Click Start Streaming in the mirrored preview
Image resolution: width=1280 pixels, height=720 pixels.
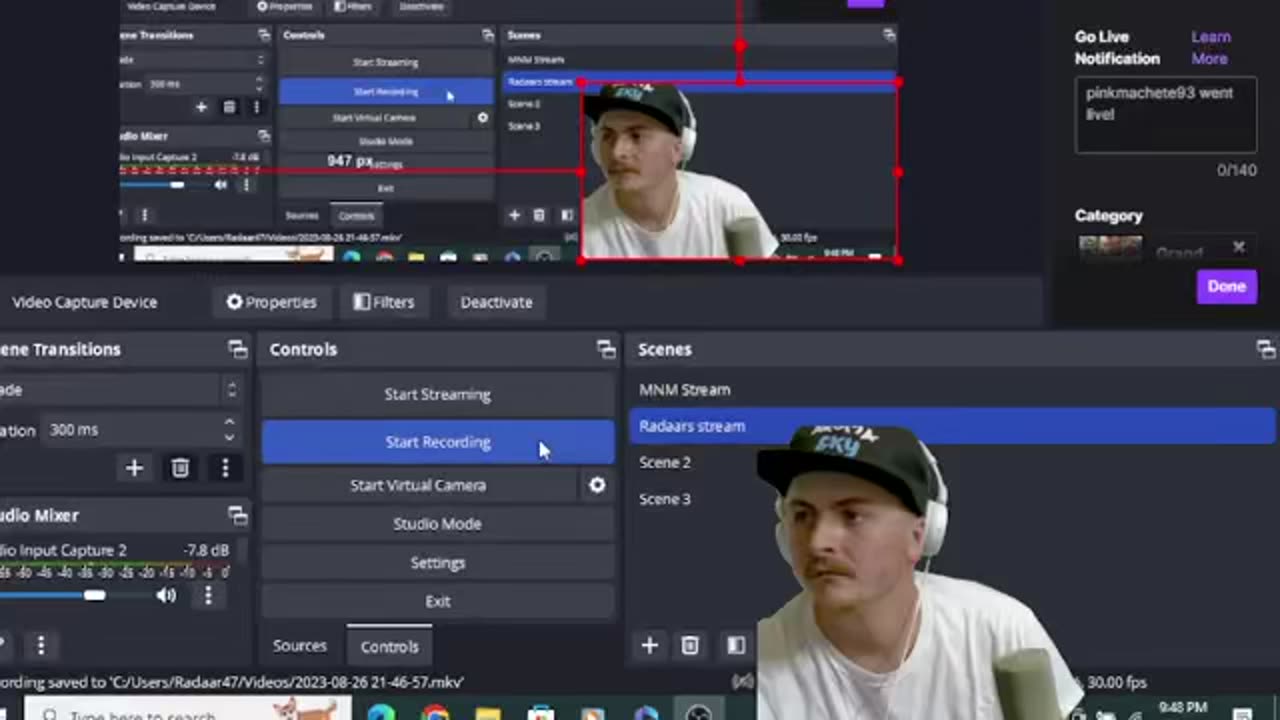[386, 62]
